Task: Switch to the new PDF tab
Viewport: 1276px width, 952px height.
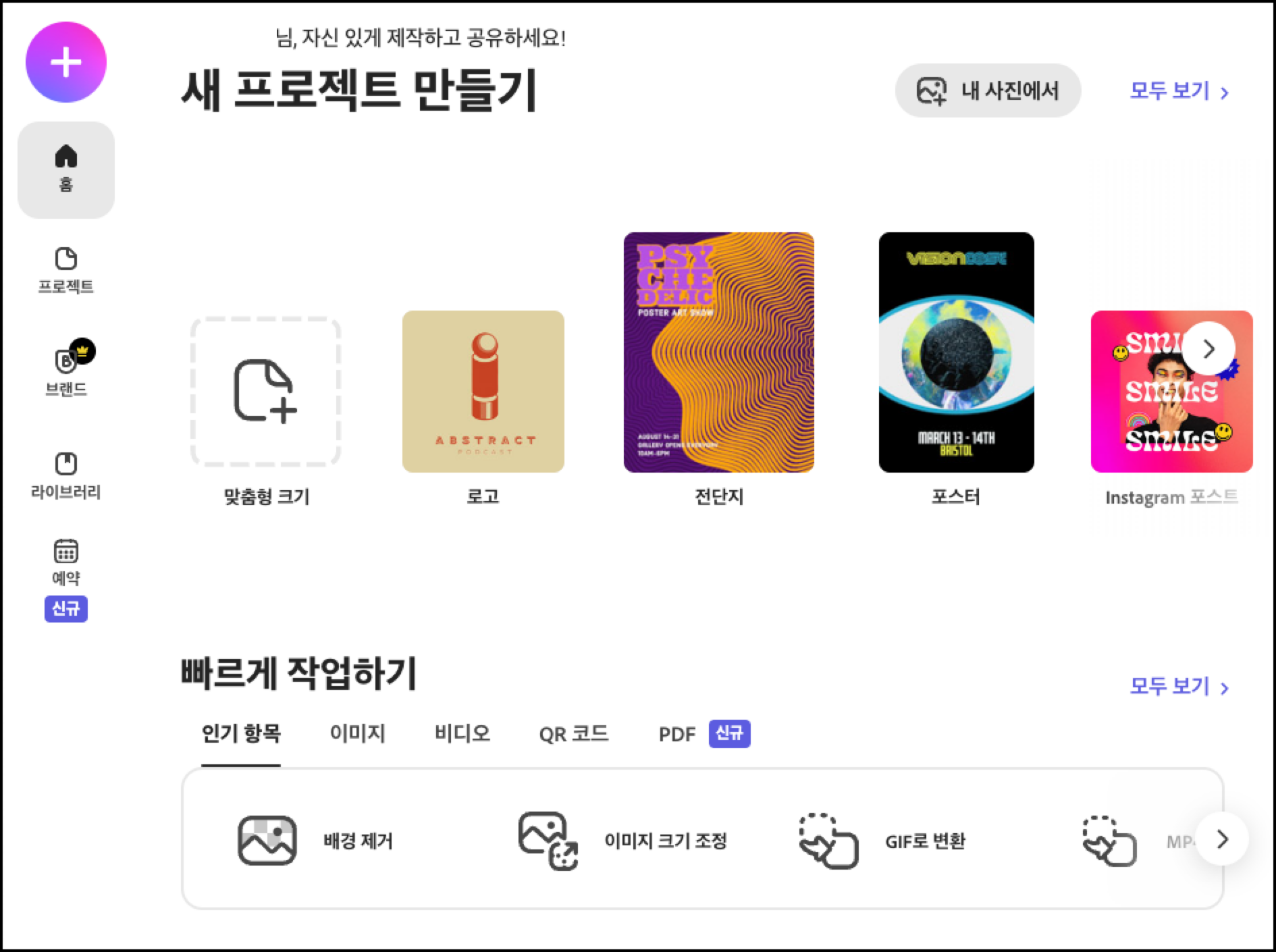Action: coord(677,734)
